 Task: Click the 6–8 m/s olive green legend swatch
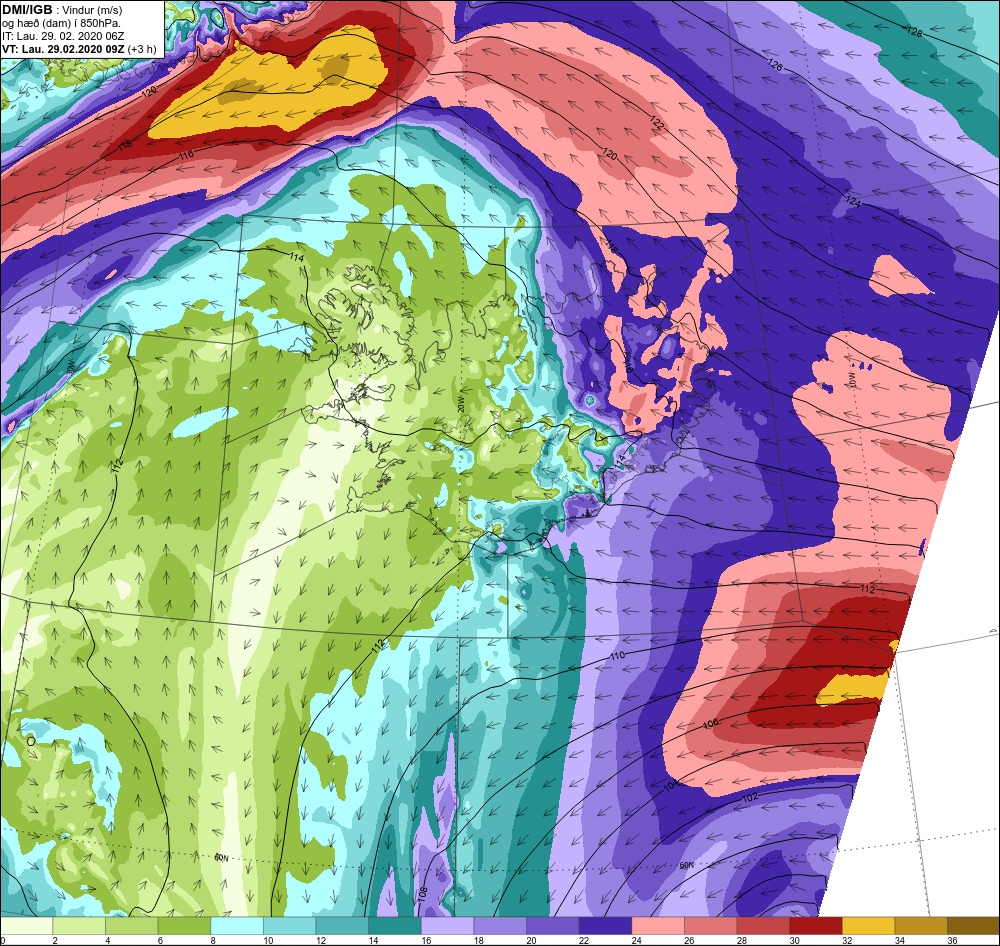click(x=184, y=926)
